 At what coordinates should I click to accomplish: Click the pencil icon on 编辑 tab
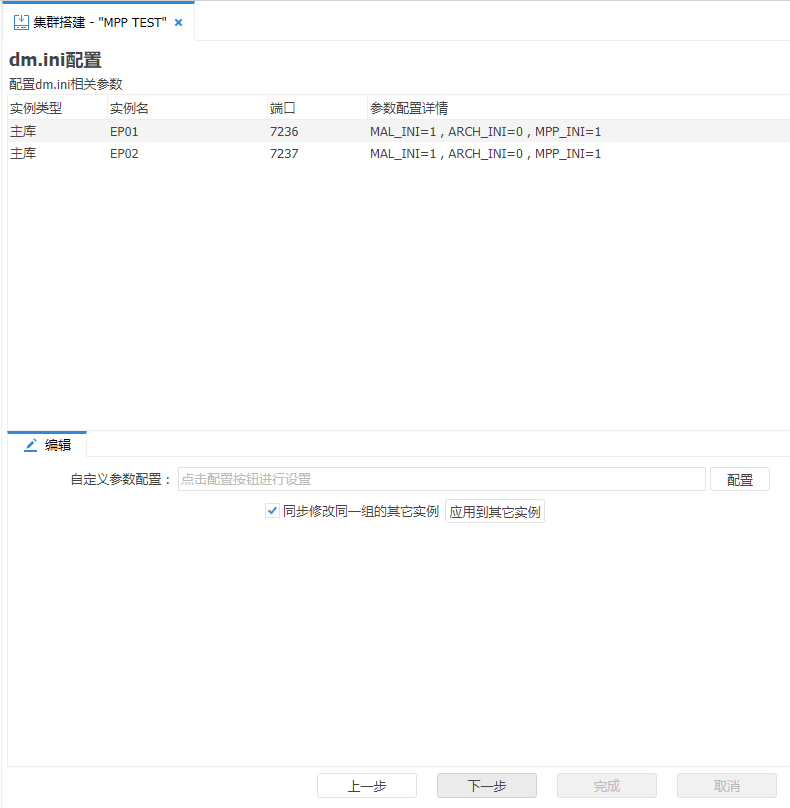31,445
